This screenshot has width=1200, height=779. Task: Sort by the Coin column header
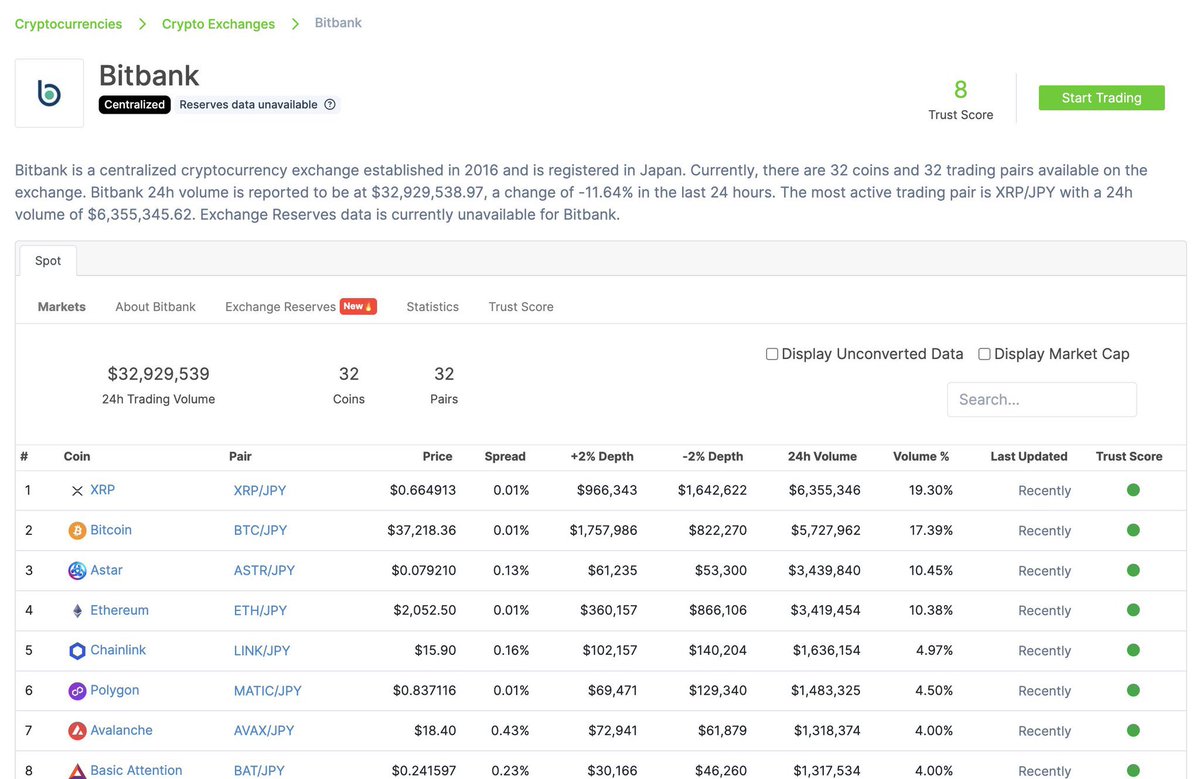coord(77,456)
